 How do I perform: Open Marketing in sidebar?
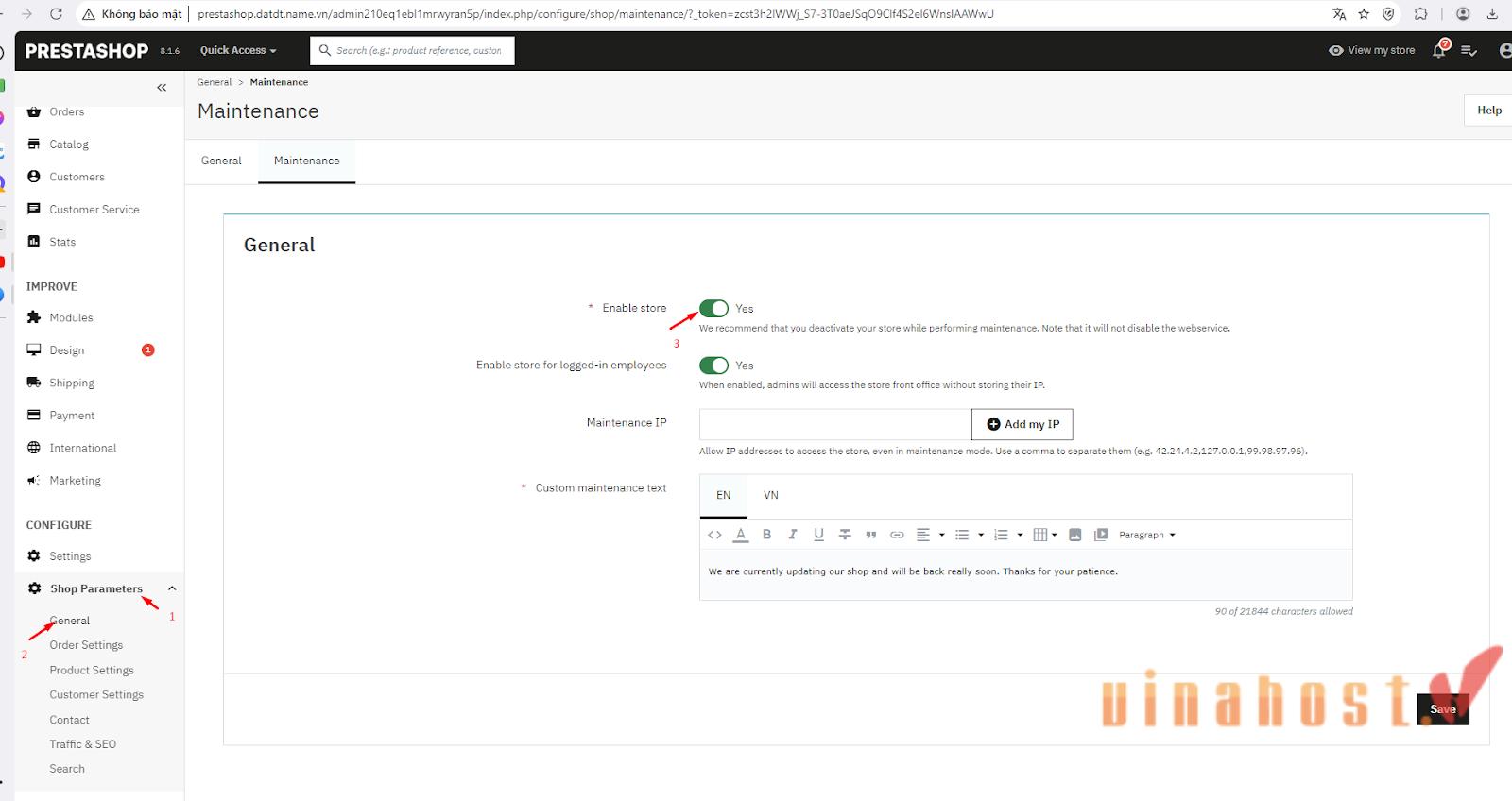(75, 481)
